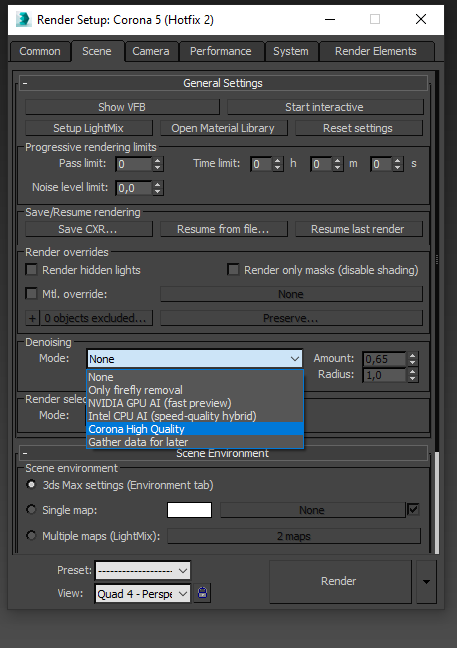Select None in the denoising list
The width and height of the screenshot is (457, 648).
[195, 377]
